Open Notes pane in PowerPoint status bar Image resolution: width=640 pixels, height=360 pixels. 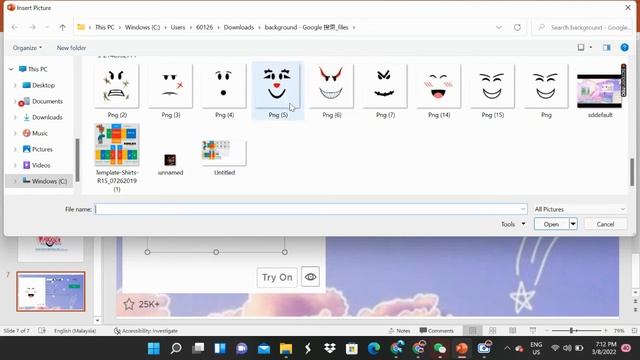pyautogui.click(x=400, y=331)
